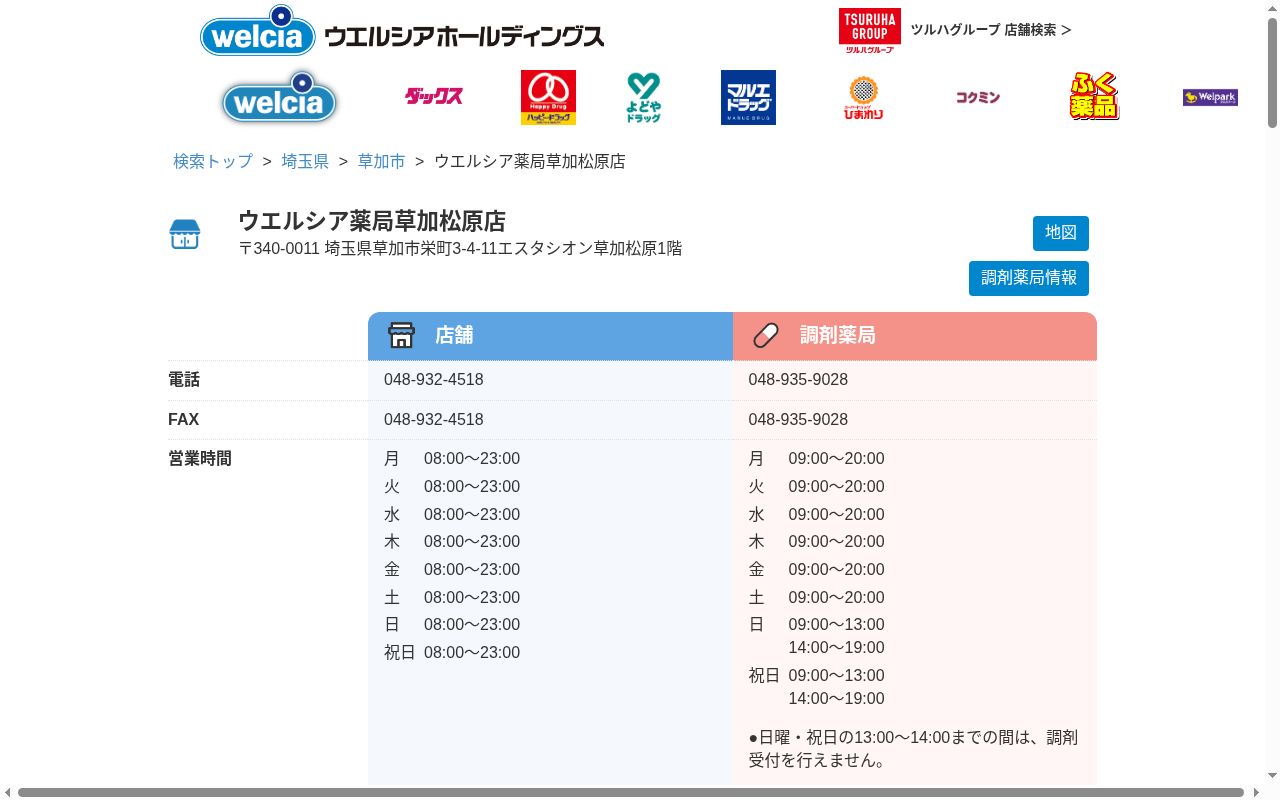Open the Tsuruha Group red logo

(869, 30)
